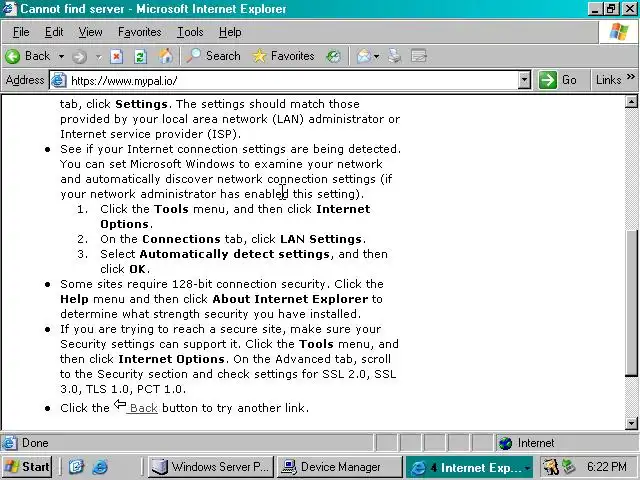
Task: Click the Refresh page icon
Action: (x=140, y=56)
